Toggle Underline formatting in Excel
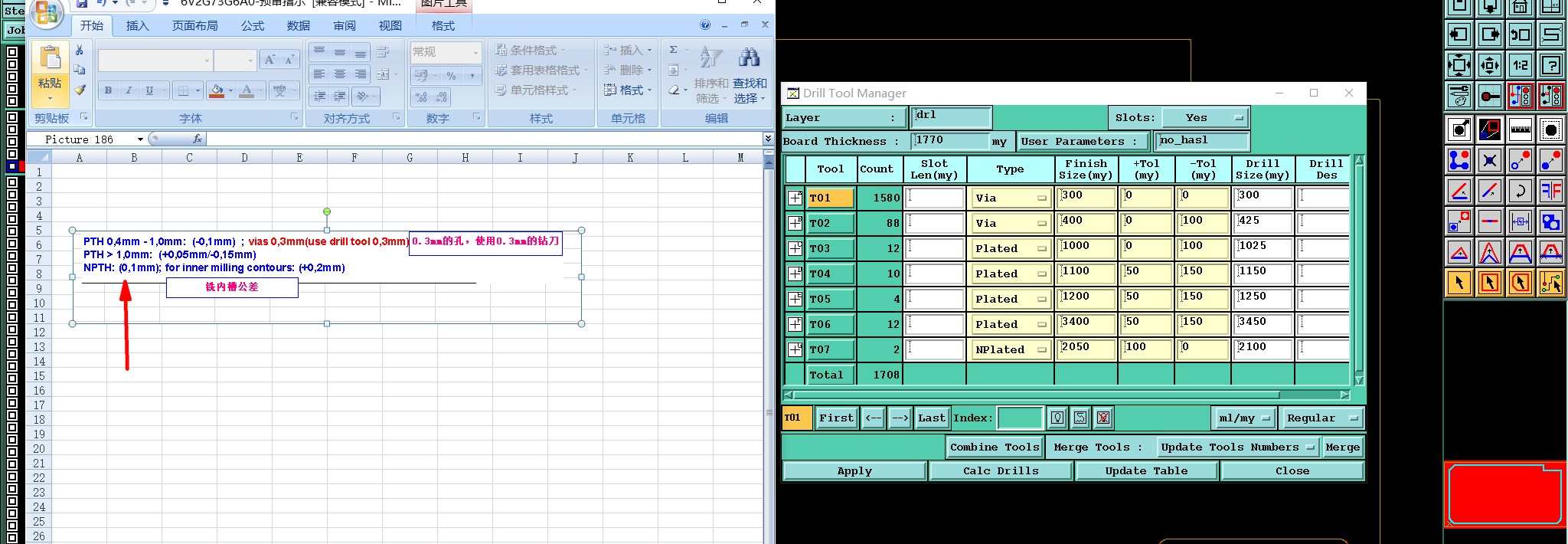Screen dimensions: 1568x544 point(149,90)
